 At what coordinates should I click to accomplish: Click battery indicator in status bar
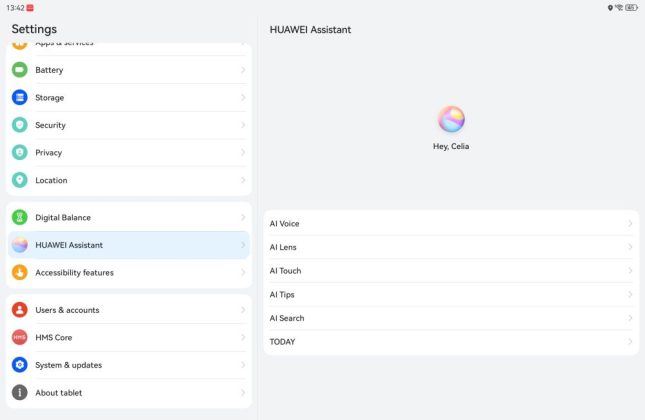(x=631, y=7)
